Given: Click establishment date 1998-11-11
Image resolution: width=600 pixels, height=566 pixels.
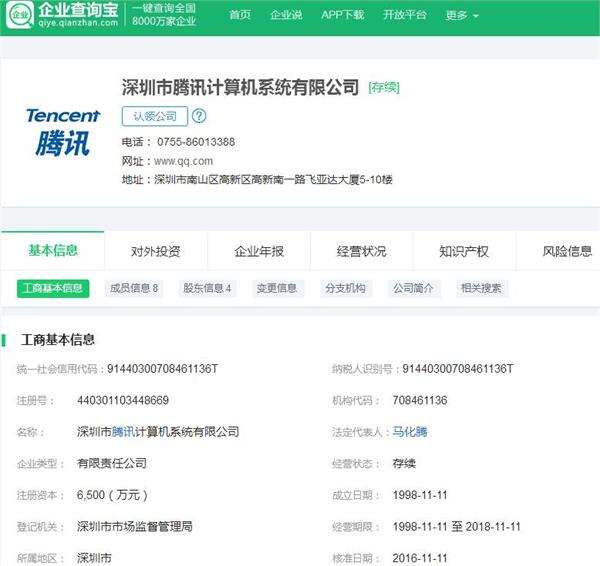Looking at the screenshot, I should [x=420, y=495].
